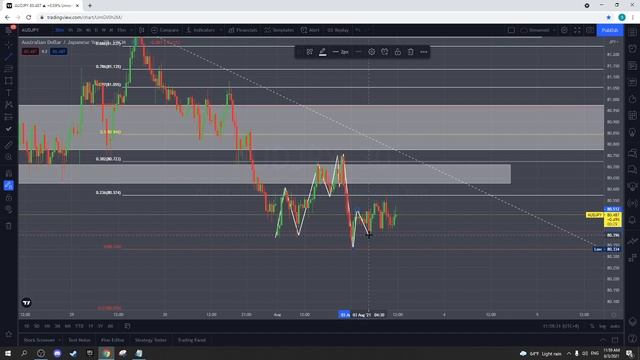
Task: Open the watchlist panel in right sidebar
Action: coord(633,31)
